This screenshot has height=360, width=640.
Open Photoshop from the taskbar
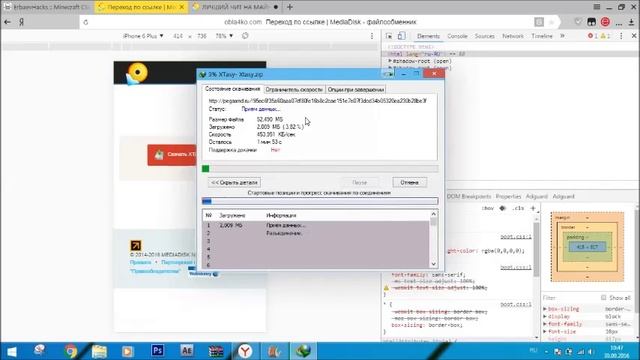tap(158, 351)
